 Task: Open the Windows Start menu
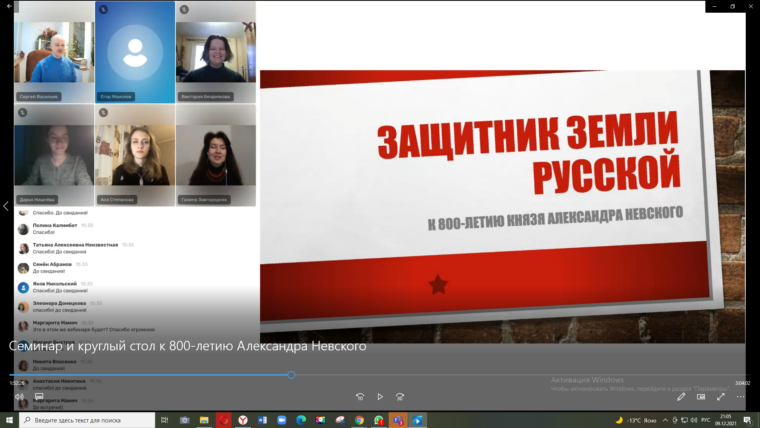[9, 420]
